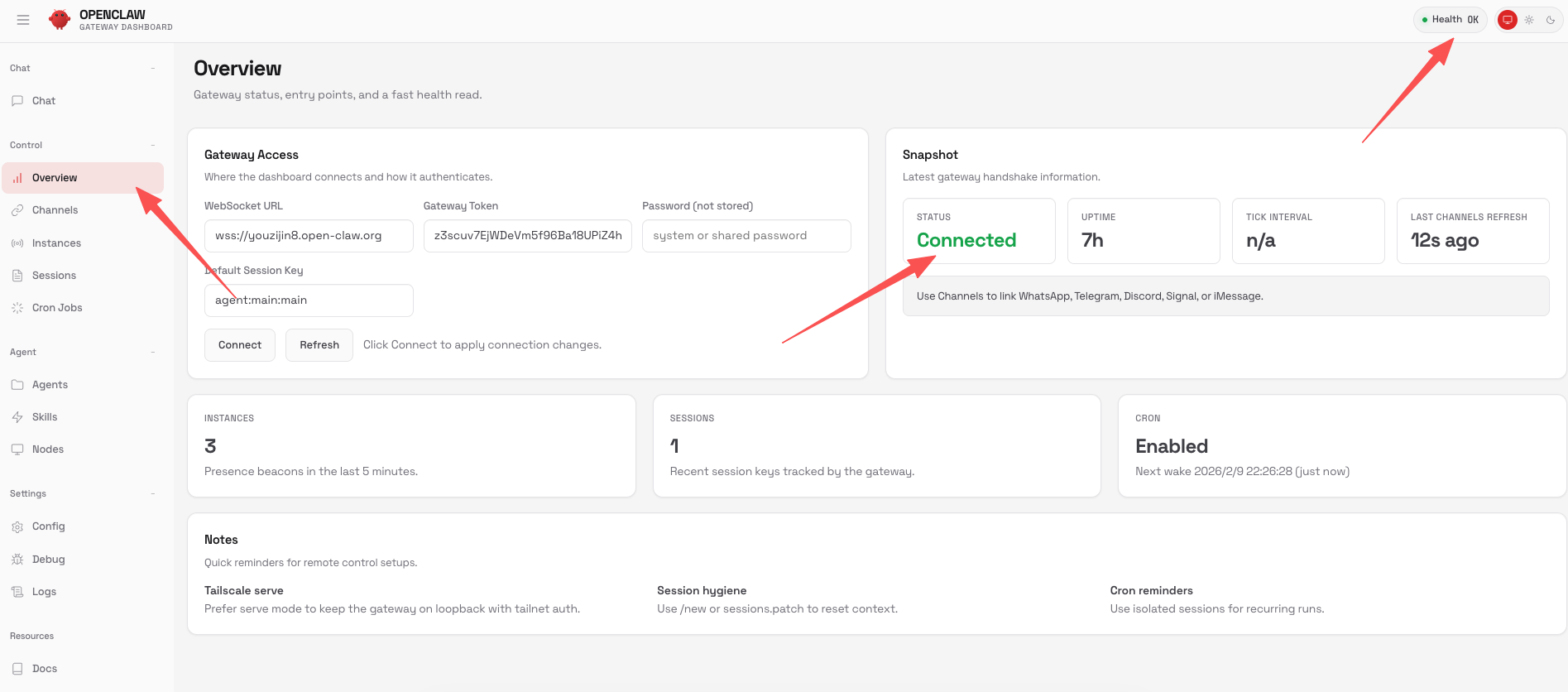
Task: Click the Overview page heading
Action: coord(237,69)
